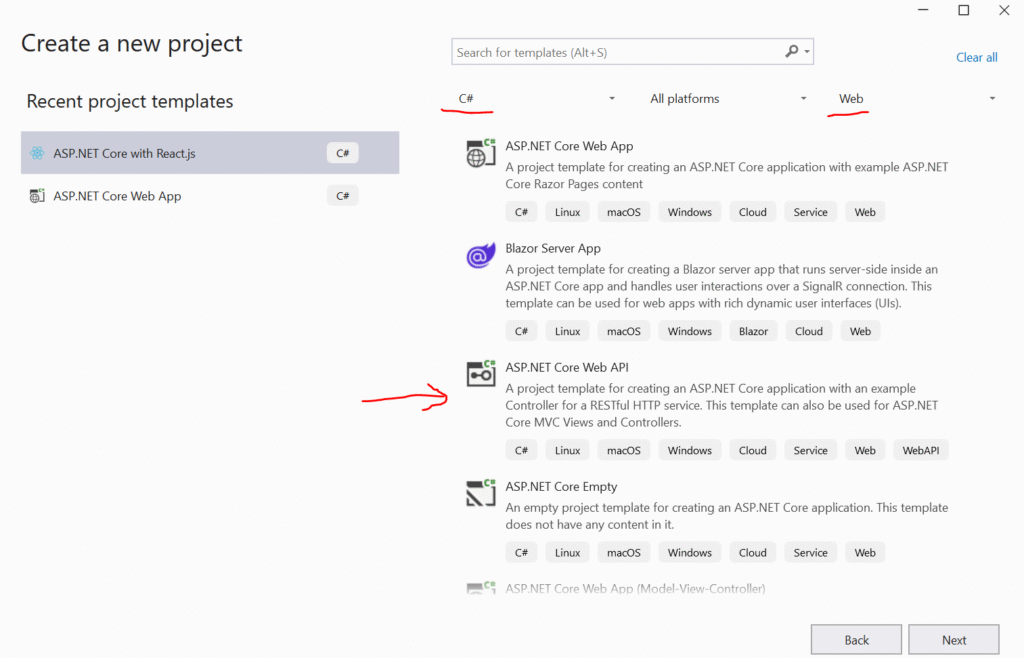Viewport: 1024px width, 658px height.
Task: Click the React.js icon in recent templates
Action: pyautogui.click(x=37, y=153)
